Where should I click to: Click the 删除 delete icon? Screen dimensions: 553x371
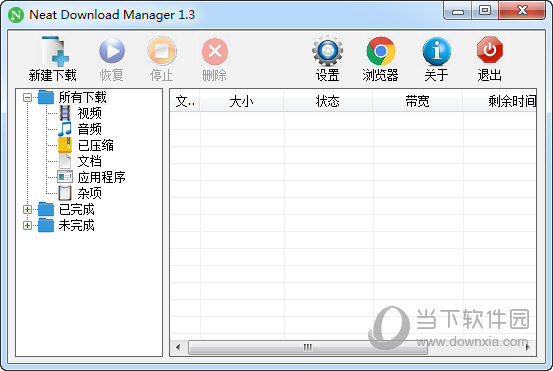tap(215, 51)
